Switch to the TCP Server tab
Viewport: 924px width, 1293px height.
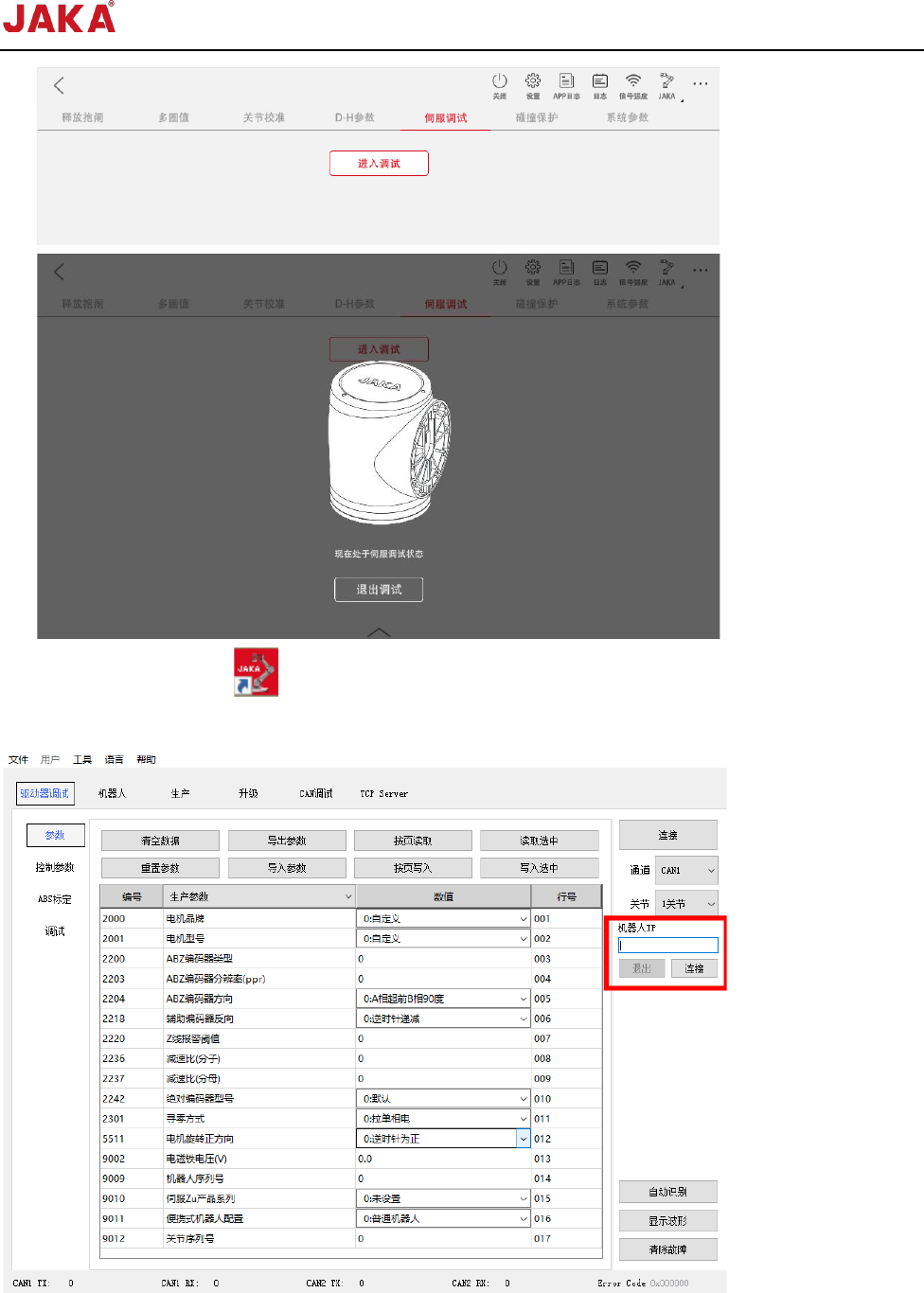pyautogui.click(x=383, y=793)
